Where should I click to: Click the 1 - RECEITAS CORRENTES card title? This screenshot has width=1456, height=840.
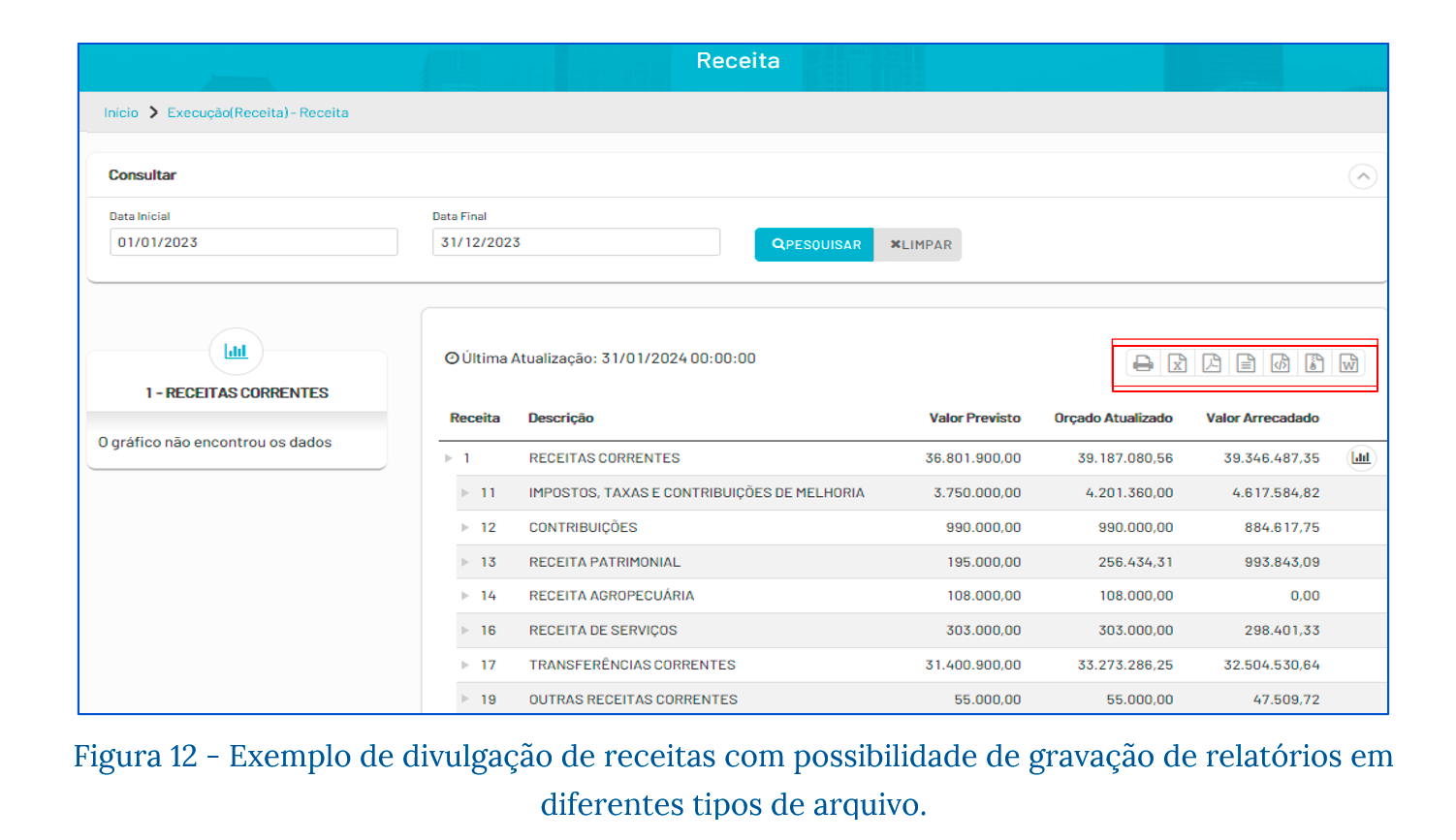(x=237, y=393)
